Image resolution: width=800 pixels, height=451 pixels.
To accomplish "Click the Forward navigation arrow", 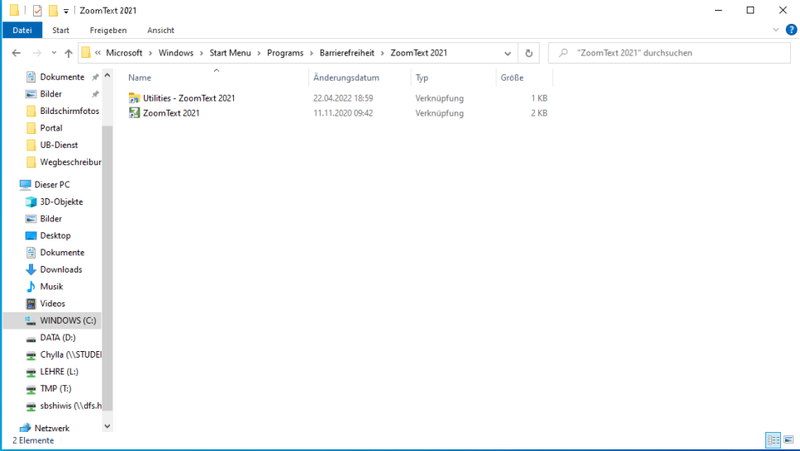I will 37,53.
